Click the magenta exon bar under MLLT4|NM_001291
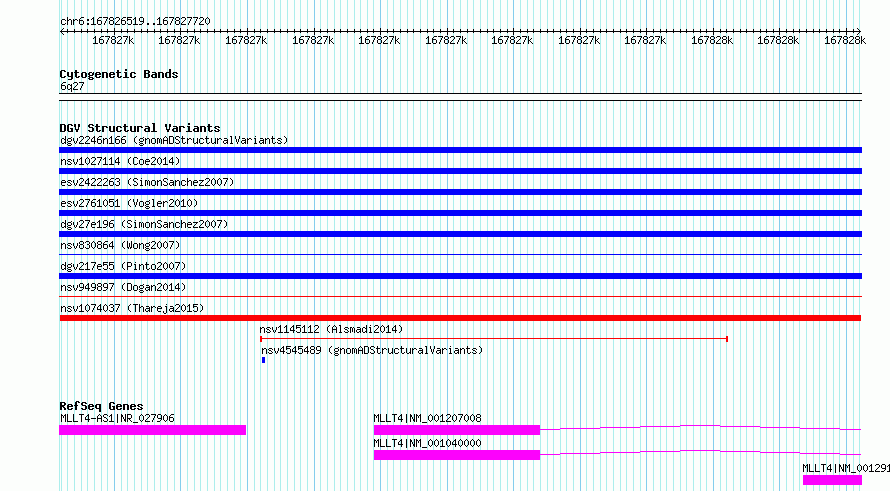890x491 pixels. 832,480
